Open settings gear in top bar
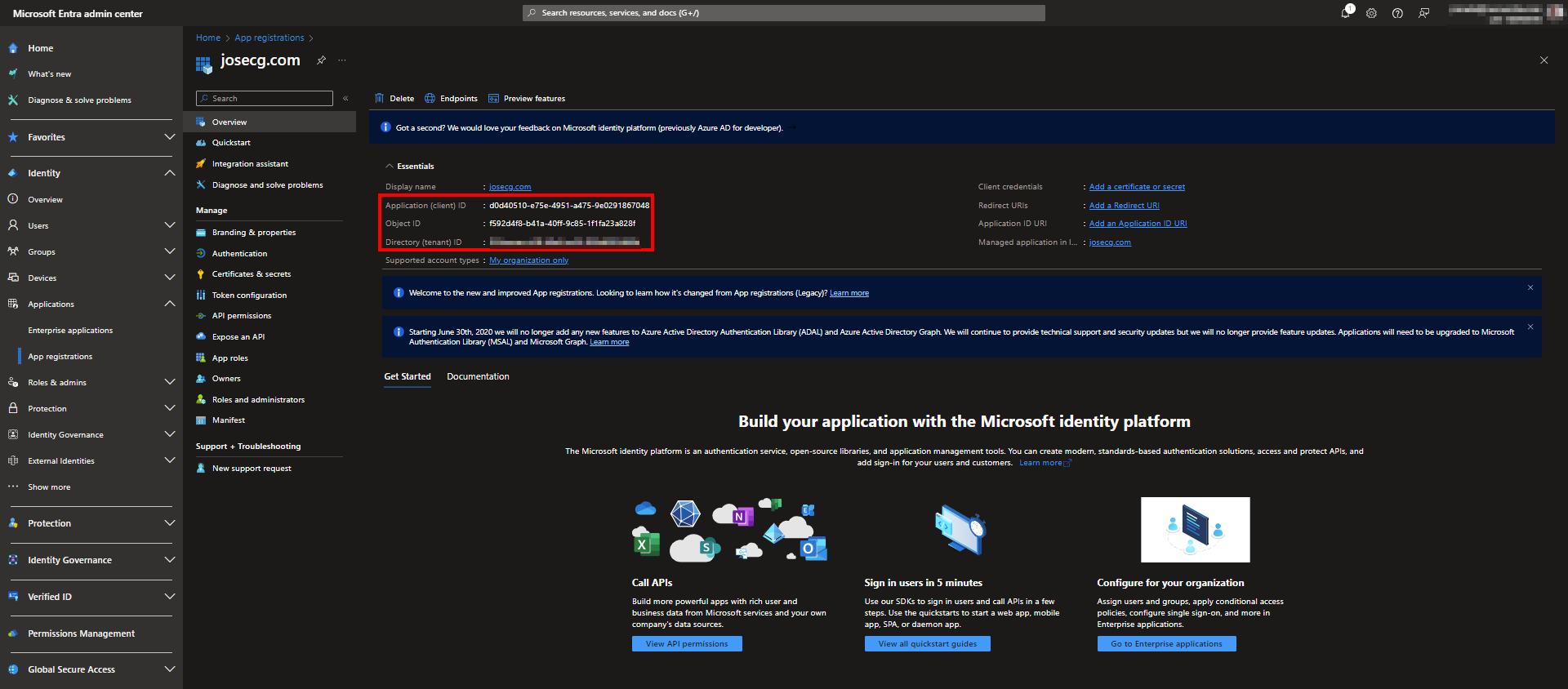Image resolution: width=1568 pixels, height=689 pixels. (1371, 13)
